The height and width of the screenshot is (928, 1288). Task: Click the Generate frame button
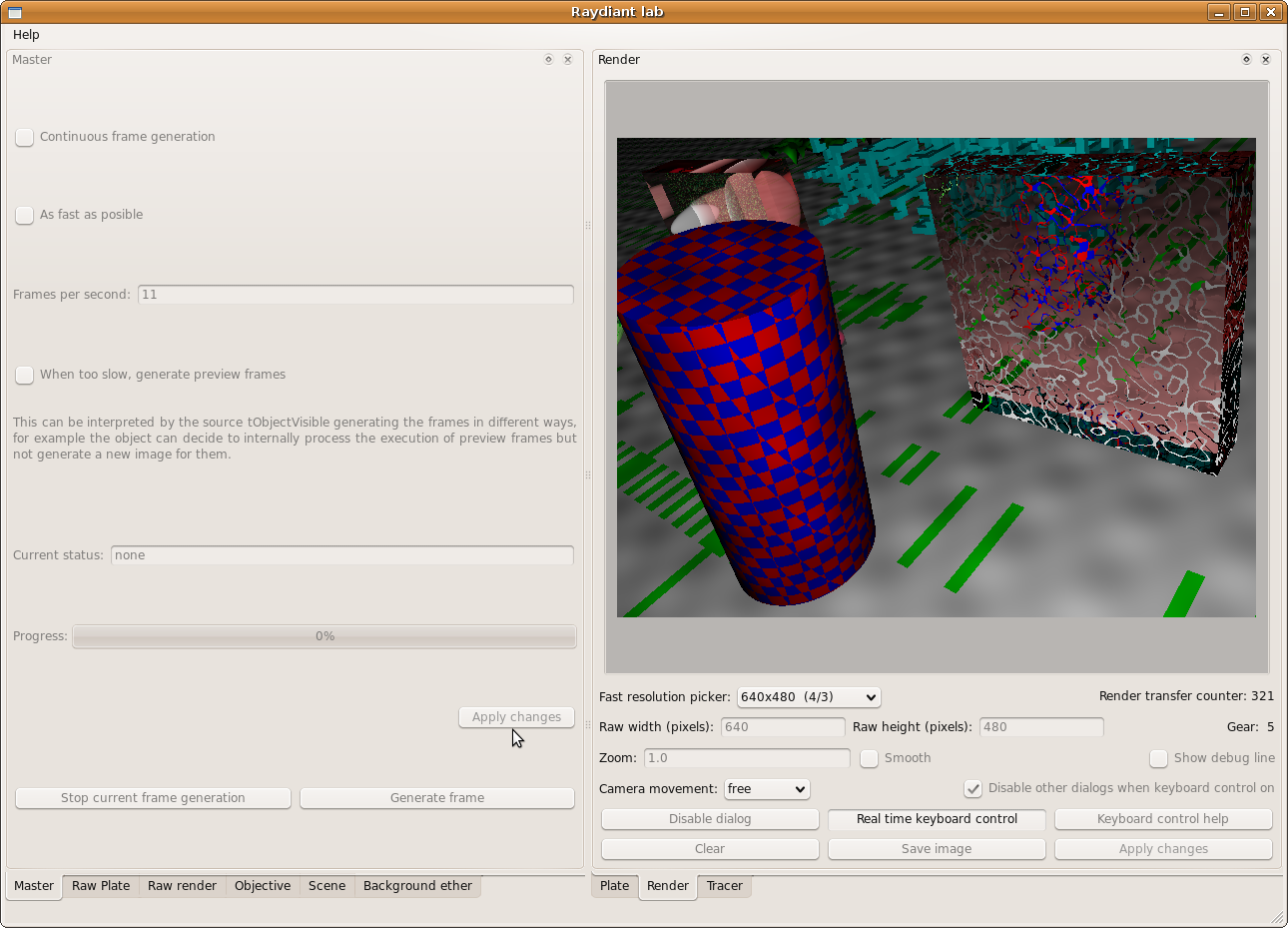click(x=437, y=798)
